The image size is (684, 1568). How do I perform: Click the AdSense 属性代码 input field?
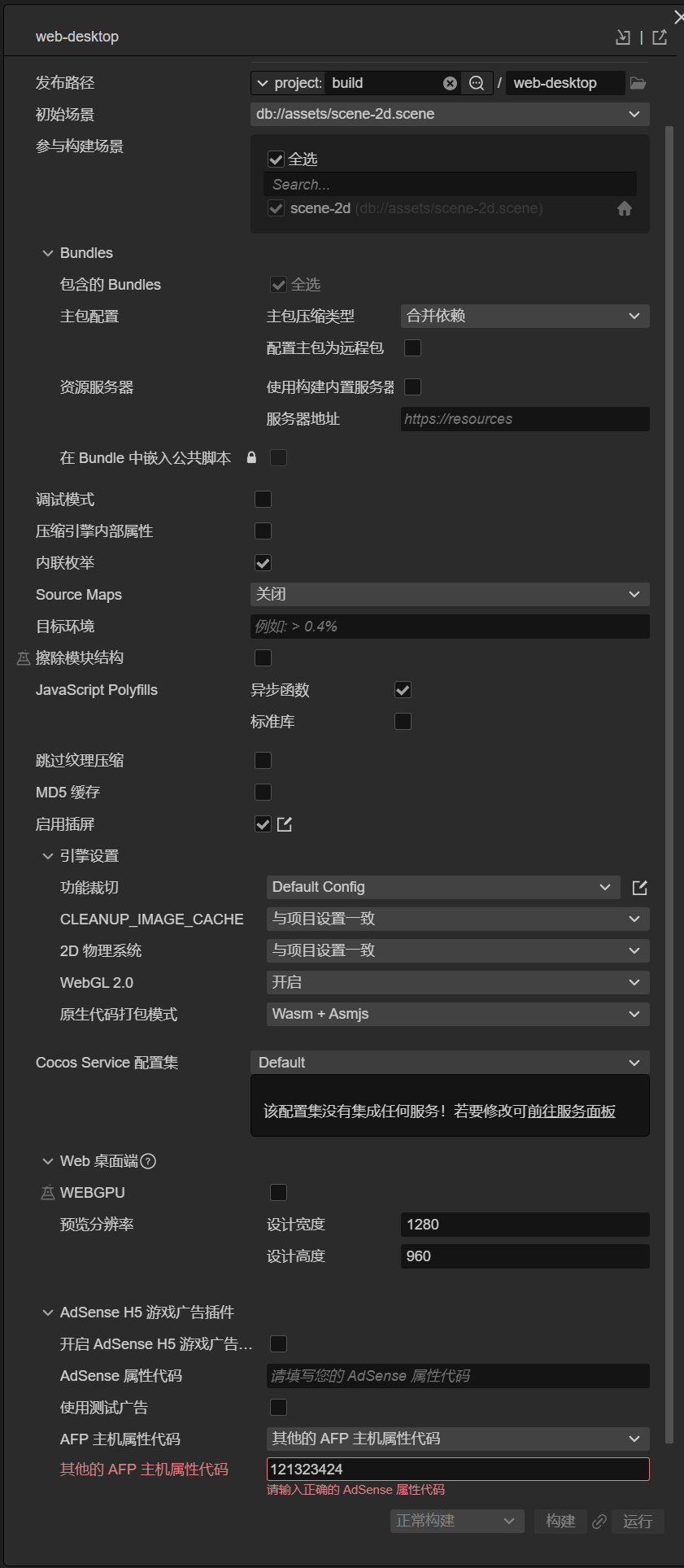point(458,1376)
